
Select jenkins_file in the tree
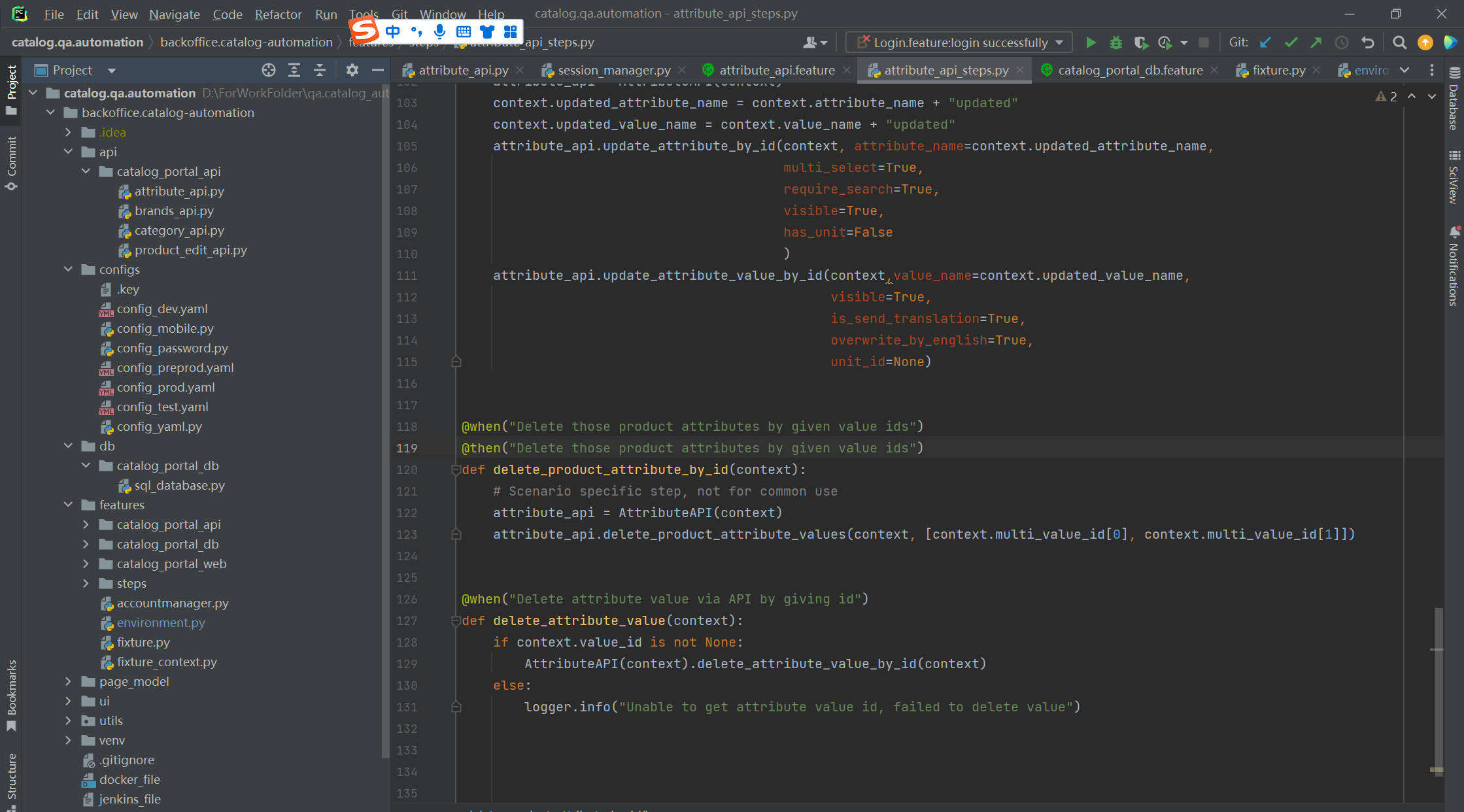(129, 799)
